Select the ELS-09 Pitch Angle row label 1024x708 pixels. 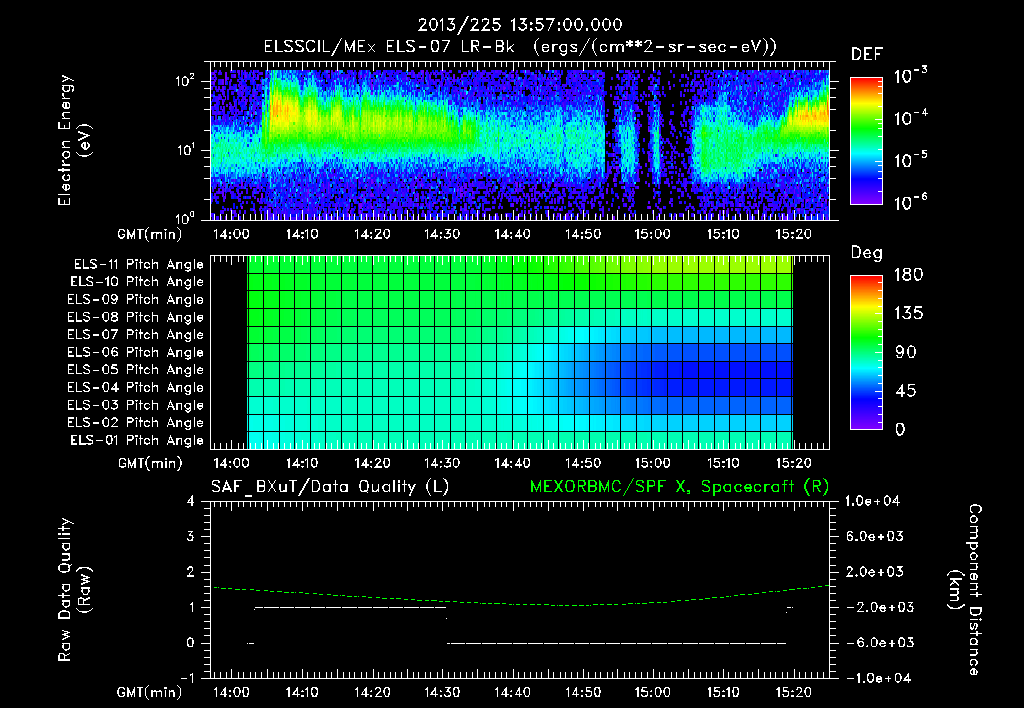coord(136,300)
